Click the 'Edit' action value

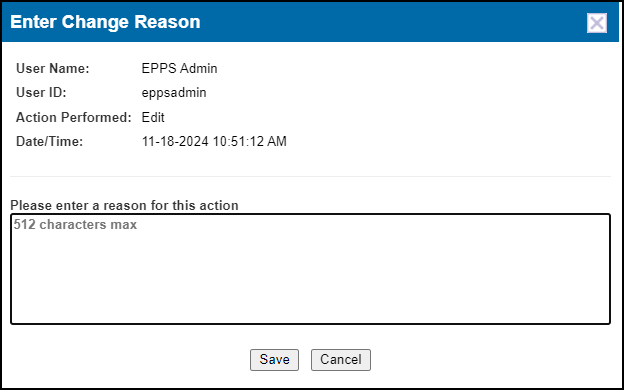pos(153,117)
